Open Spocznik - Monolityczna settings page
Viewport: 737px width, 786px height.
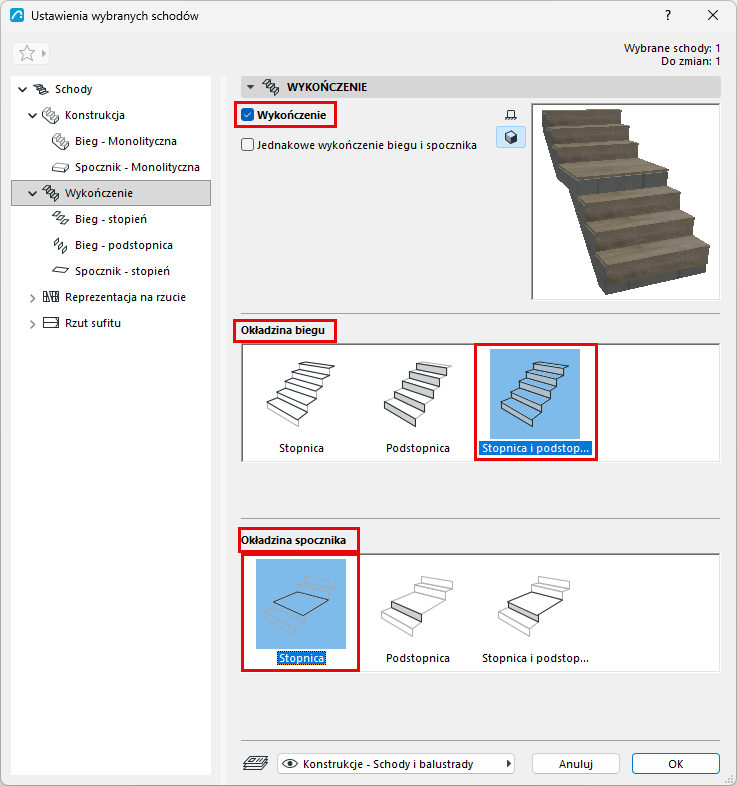pos(137,167)
